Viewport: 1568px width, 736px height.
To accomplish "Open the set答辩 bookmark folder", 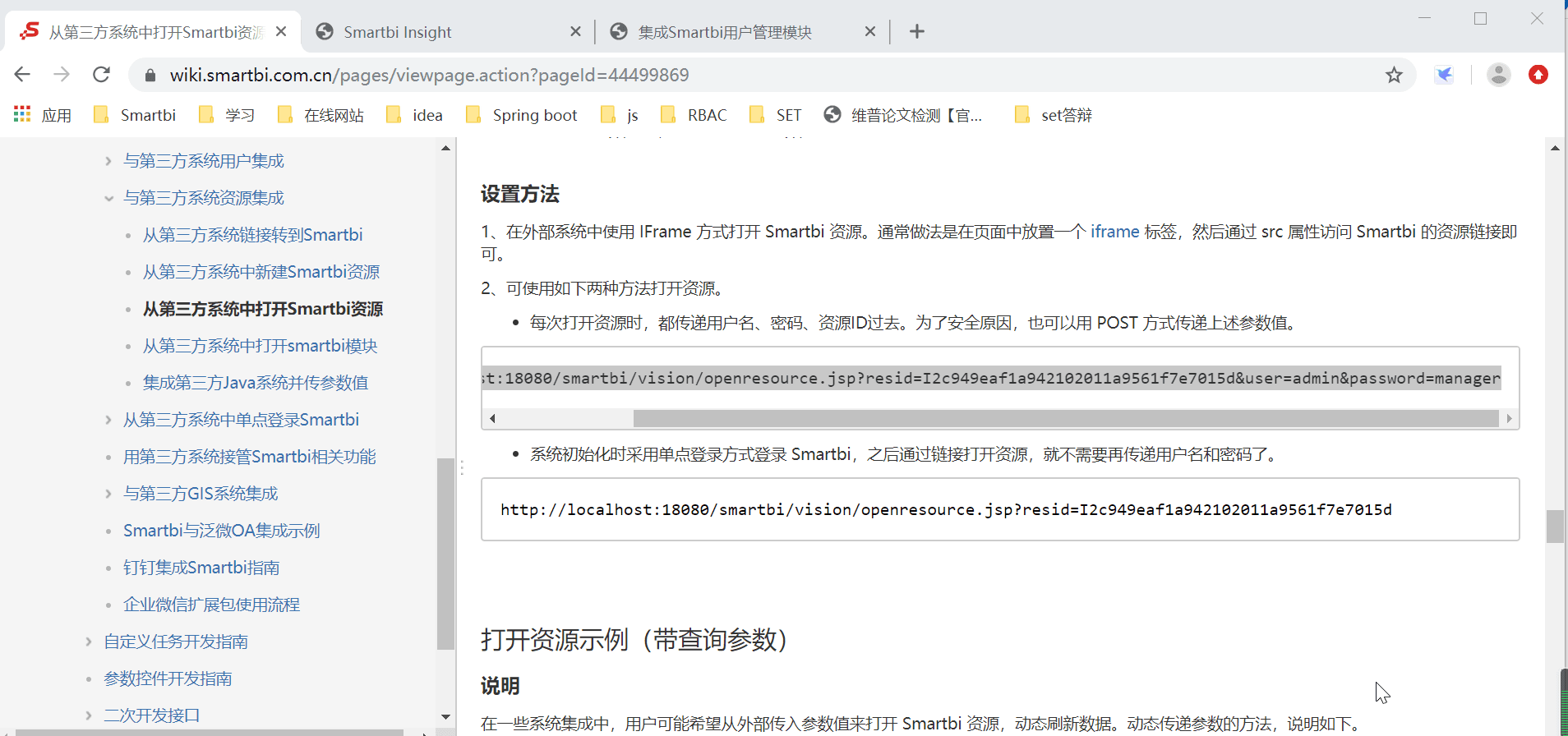I will coord(1054,115).
